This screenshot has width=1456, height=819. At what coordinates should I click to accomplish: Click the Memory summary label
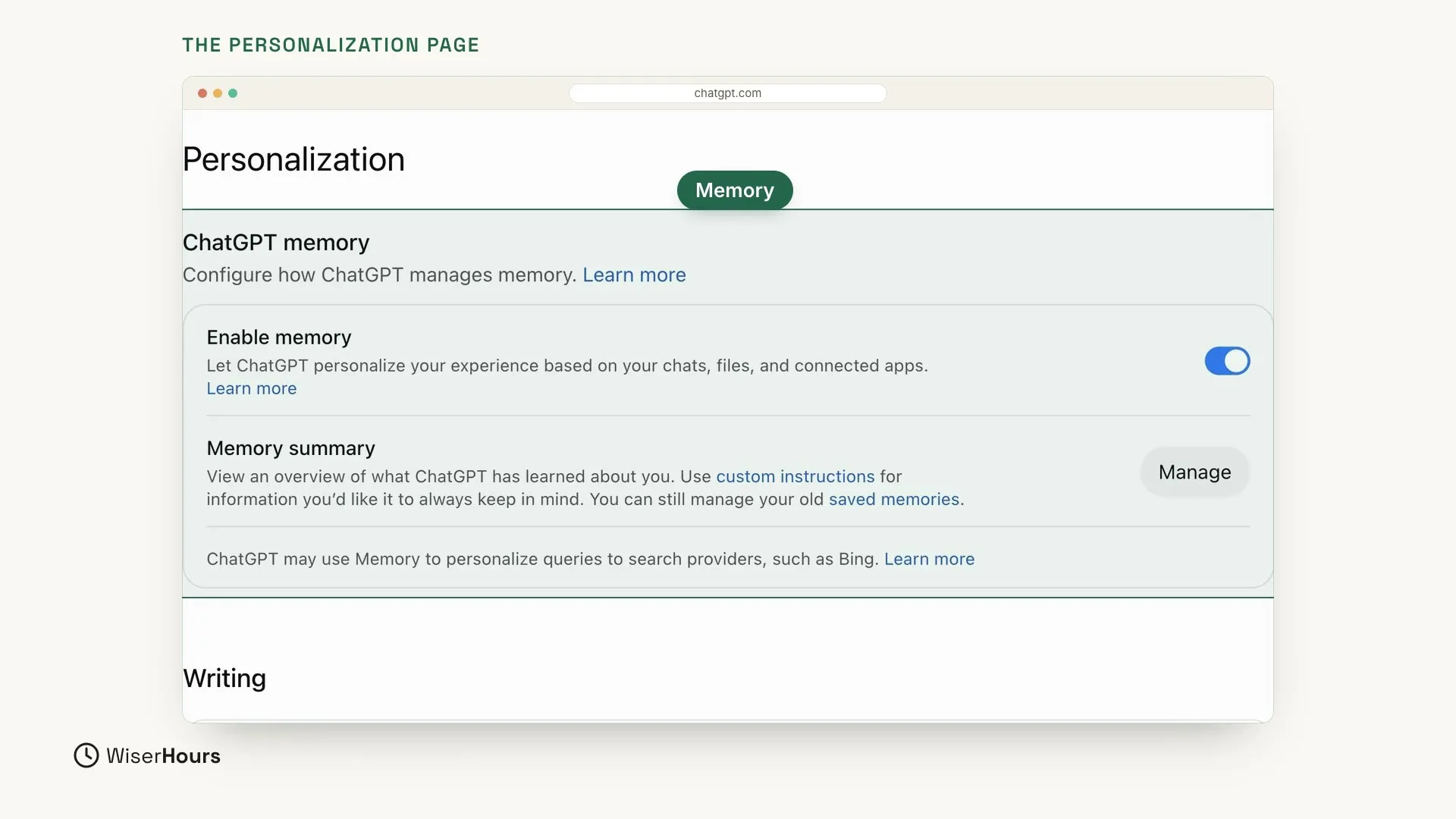point(290,448)
